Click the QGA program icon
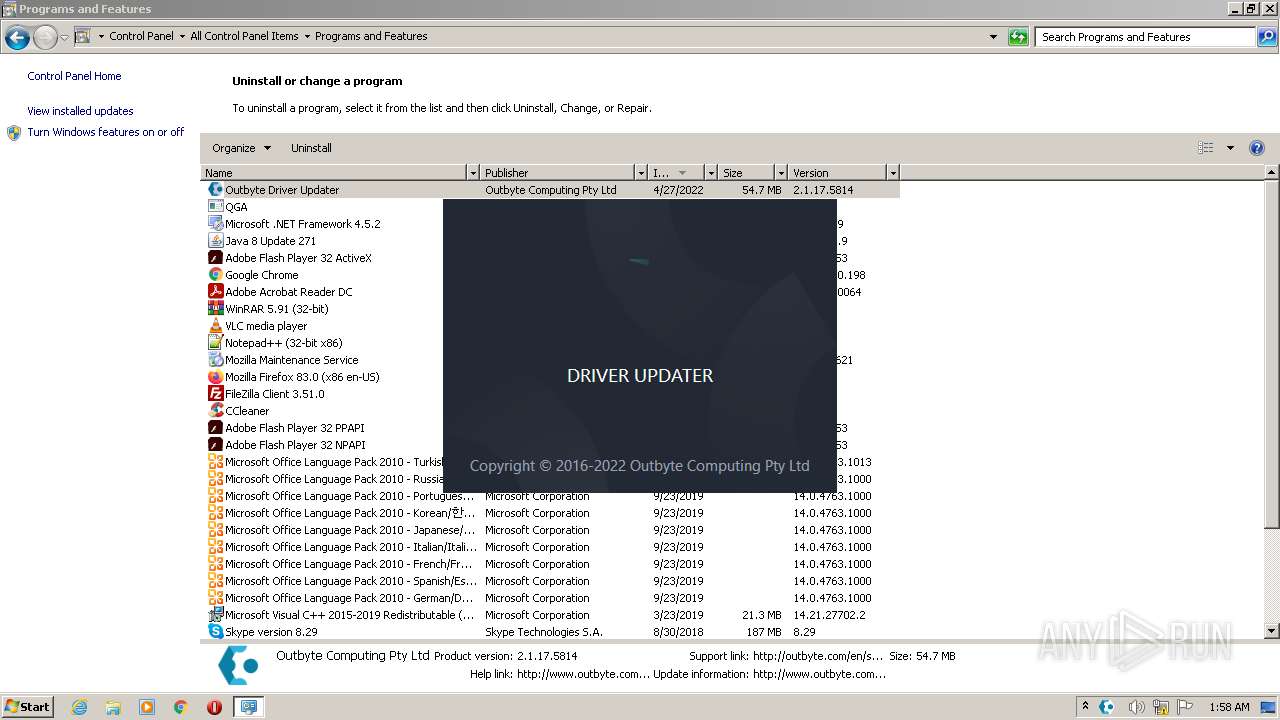This screenshot has width=1280, height=720. [215, 207]
